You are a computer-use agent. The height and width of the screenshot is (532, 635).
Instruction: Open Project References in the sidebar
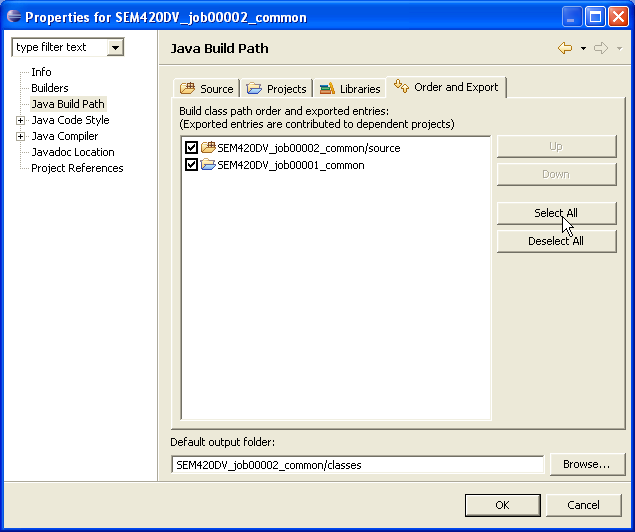click(77, 168)
